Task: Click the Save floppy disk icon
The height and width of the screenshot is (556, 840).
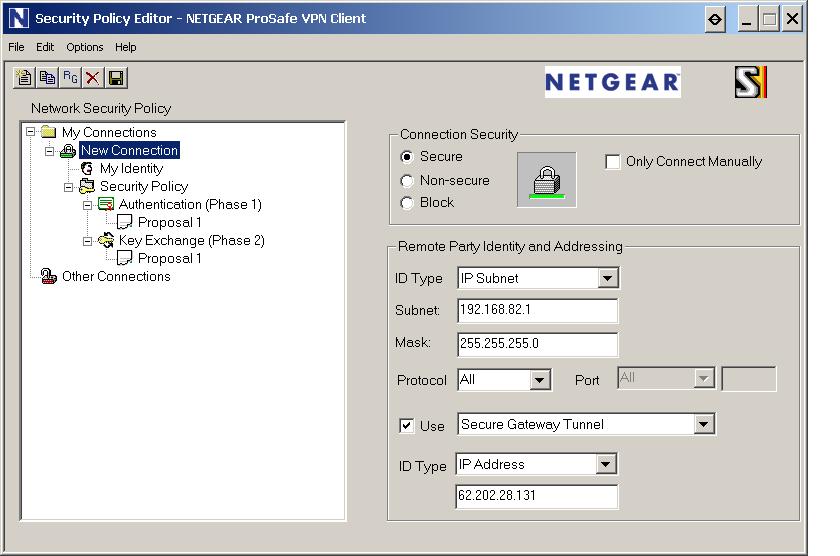Action: pos(116,78)
